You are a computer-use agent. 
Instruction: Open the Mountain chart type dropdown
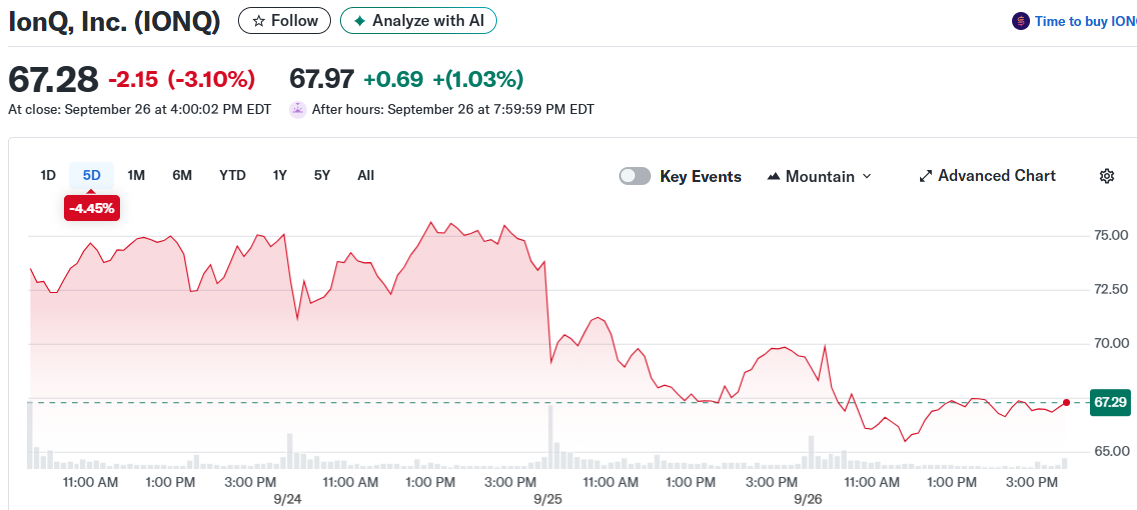[819, 176]
